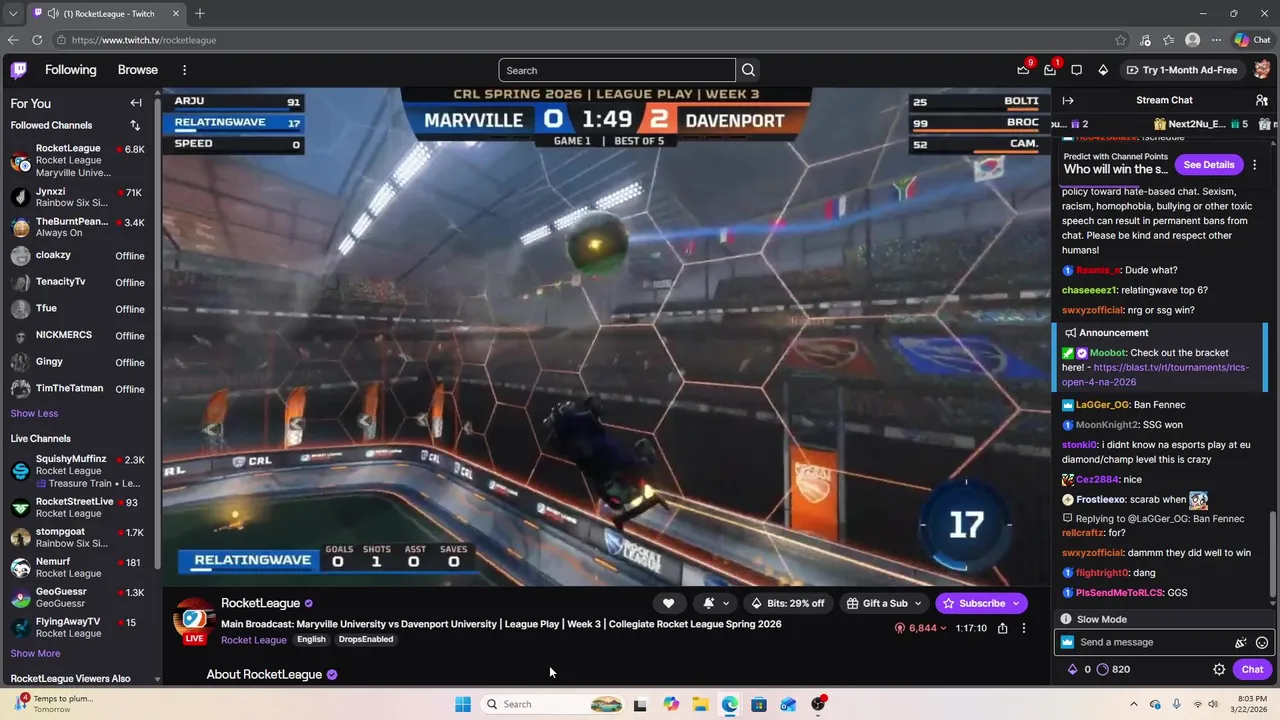Open stream more options vertical dots
1280x720 pixels.
(1023, 628)
